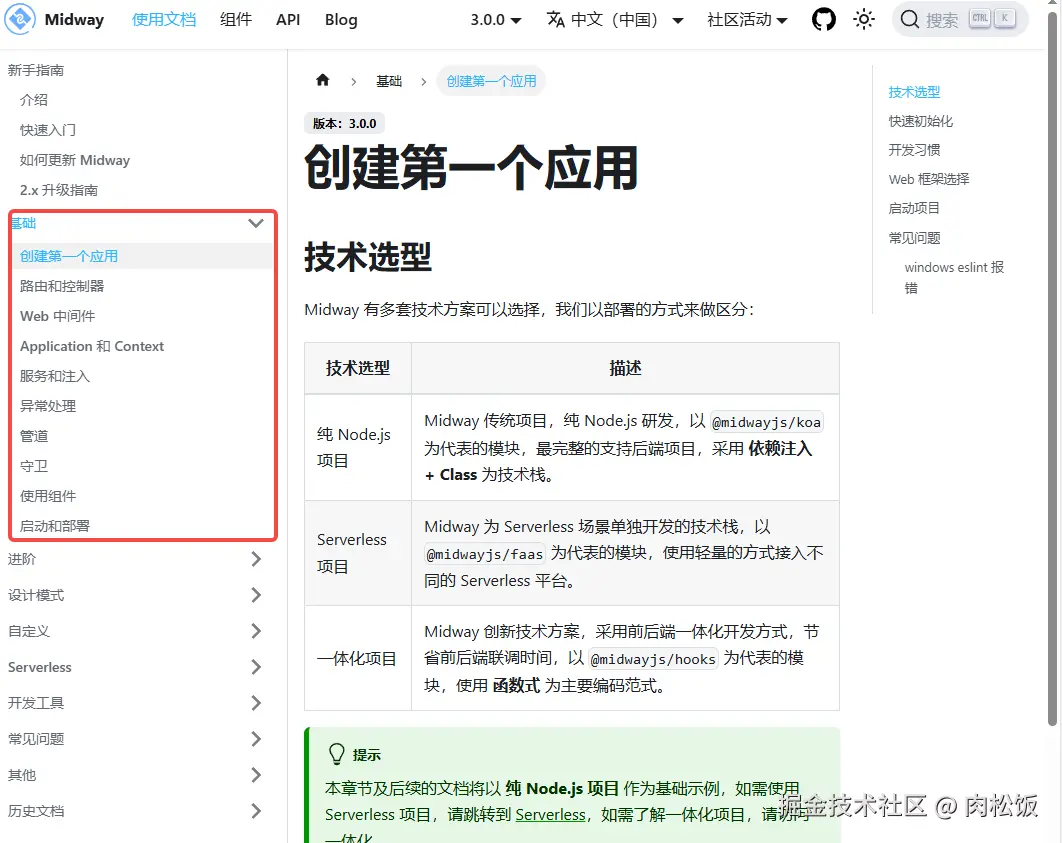Click the 基础 breadcrumb link

(x=389, y=81)
